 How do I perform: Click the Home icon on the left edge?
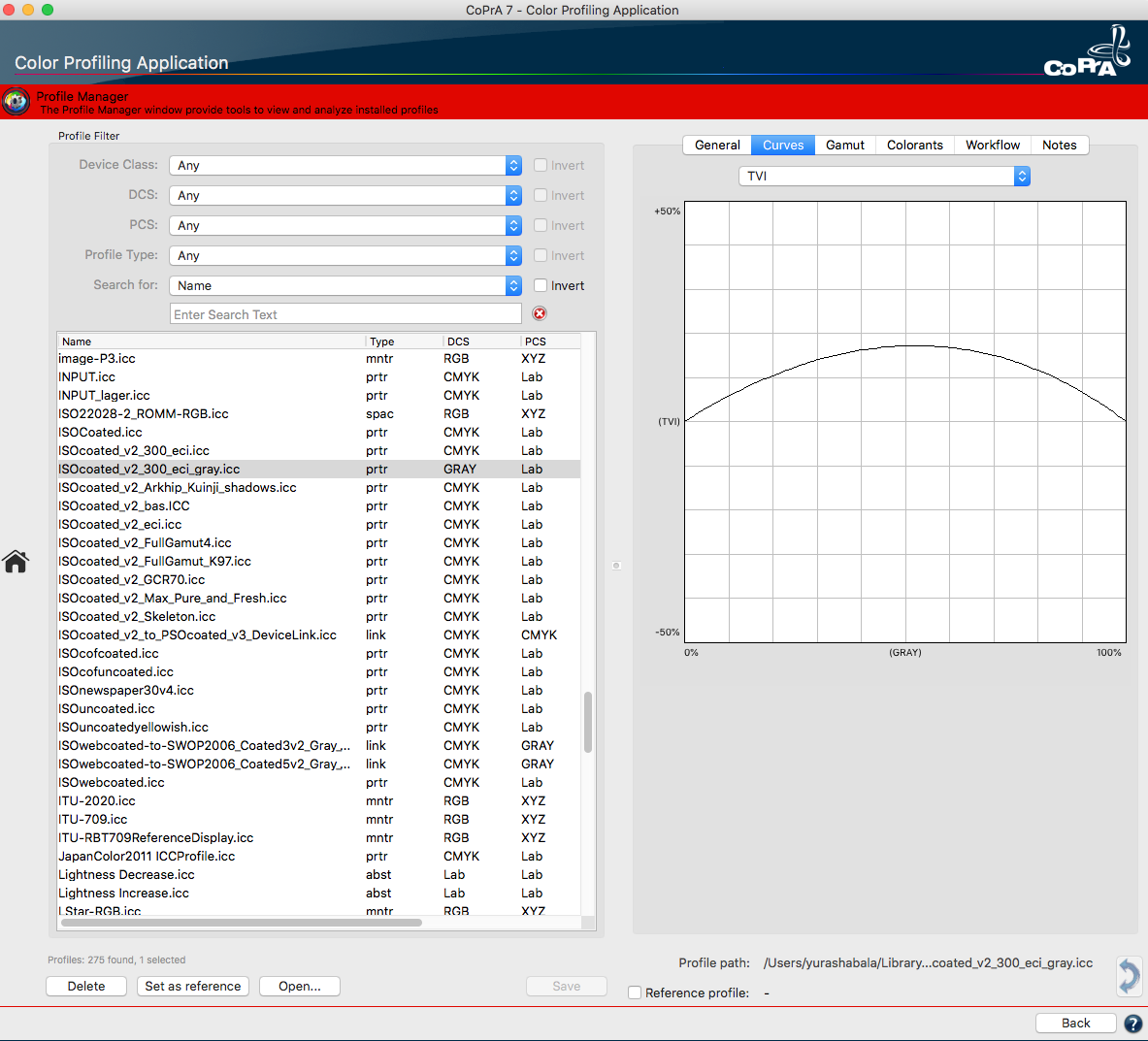pos(16,562)
